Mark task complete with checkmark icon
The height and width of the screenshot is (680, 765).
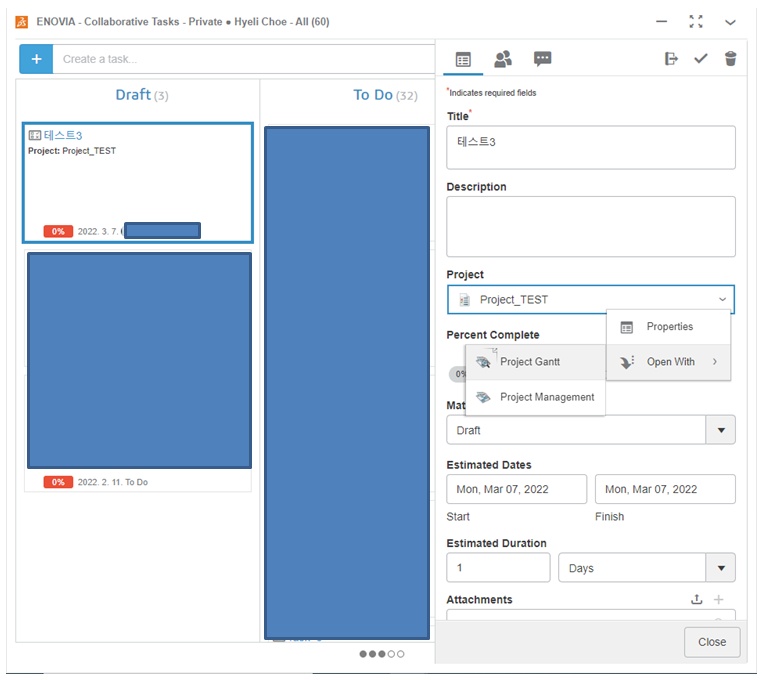[701, 59]
